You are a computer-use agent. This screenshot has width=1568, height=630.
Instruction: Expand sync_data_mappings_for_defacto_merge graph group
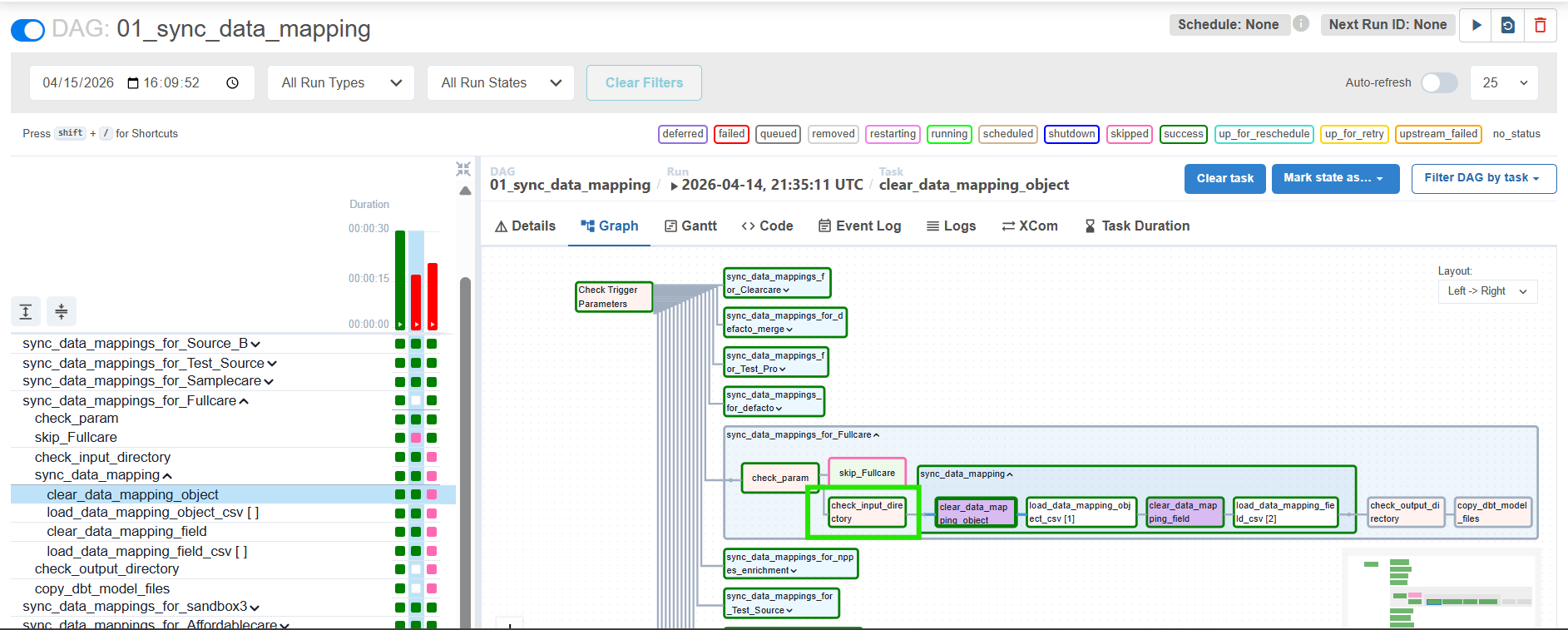point(785,323)
